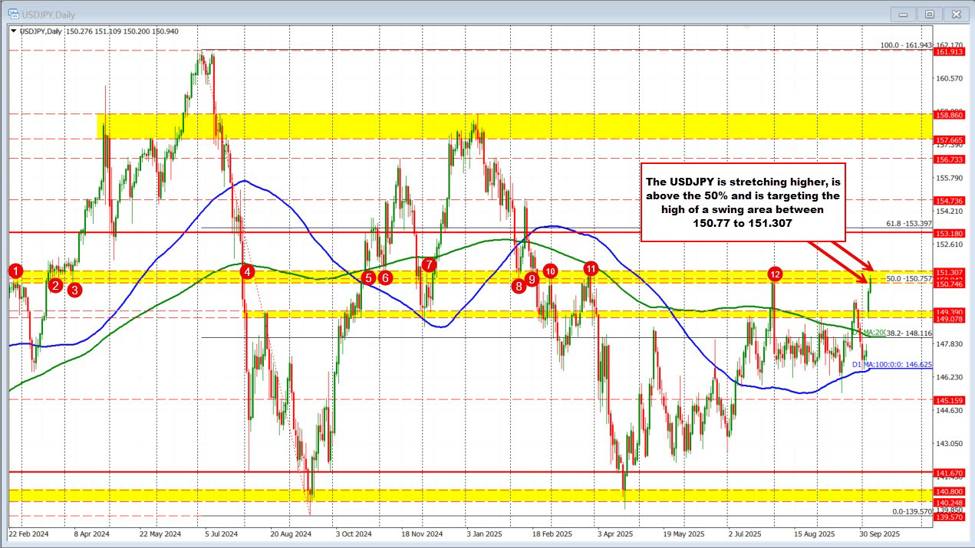Viewport: 975px width, 548px height.
Task: Click the 5 Jul 2024 date label
Action: (208, 535)
